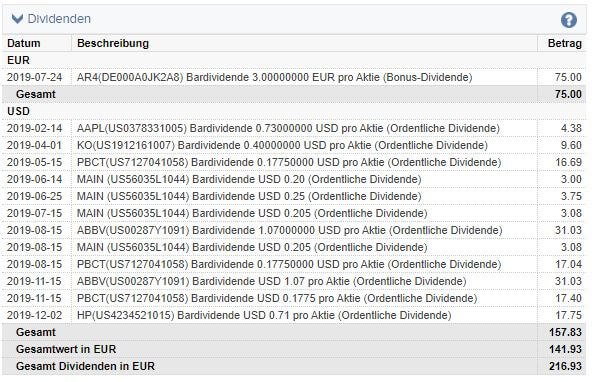
Task: Select the ABBV dividend dated 2019-11-15
Action: pos(294,281)
